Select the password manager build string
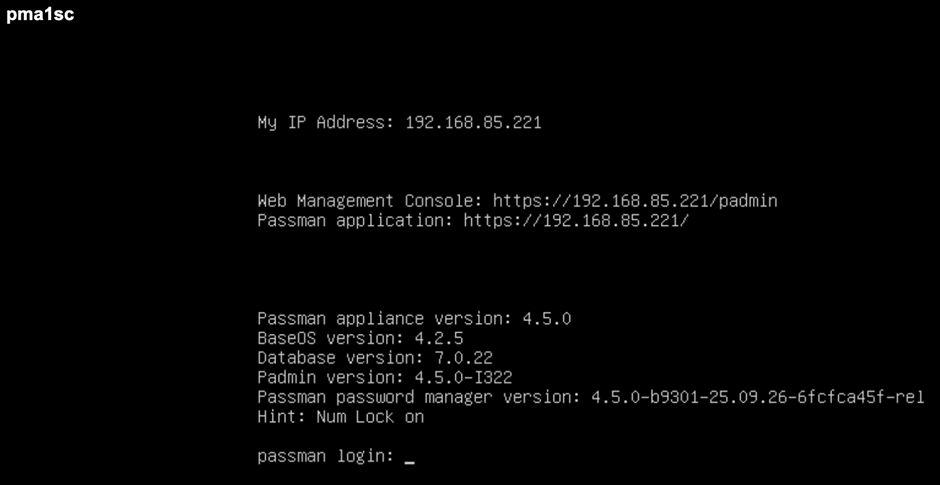Screen dimensions: 940x485 (757, 397)
